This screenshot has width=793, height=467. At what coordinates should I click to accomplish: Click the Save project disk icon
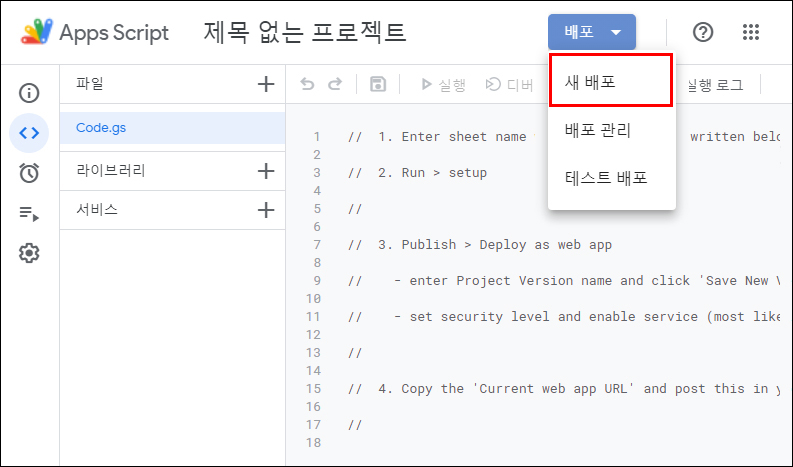coord(378,85)
